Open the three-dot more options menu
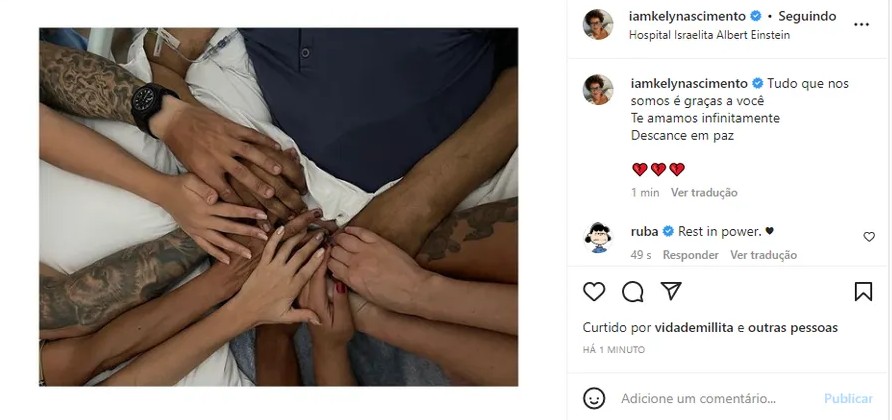Screen dimensions: 892x420 (861, 25)
